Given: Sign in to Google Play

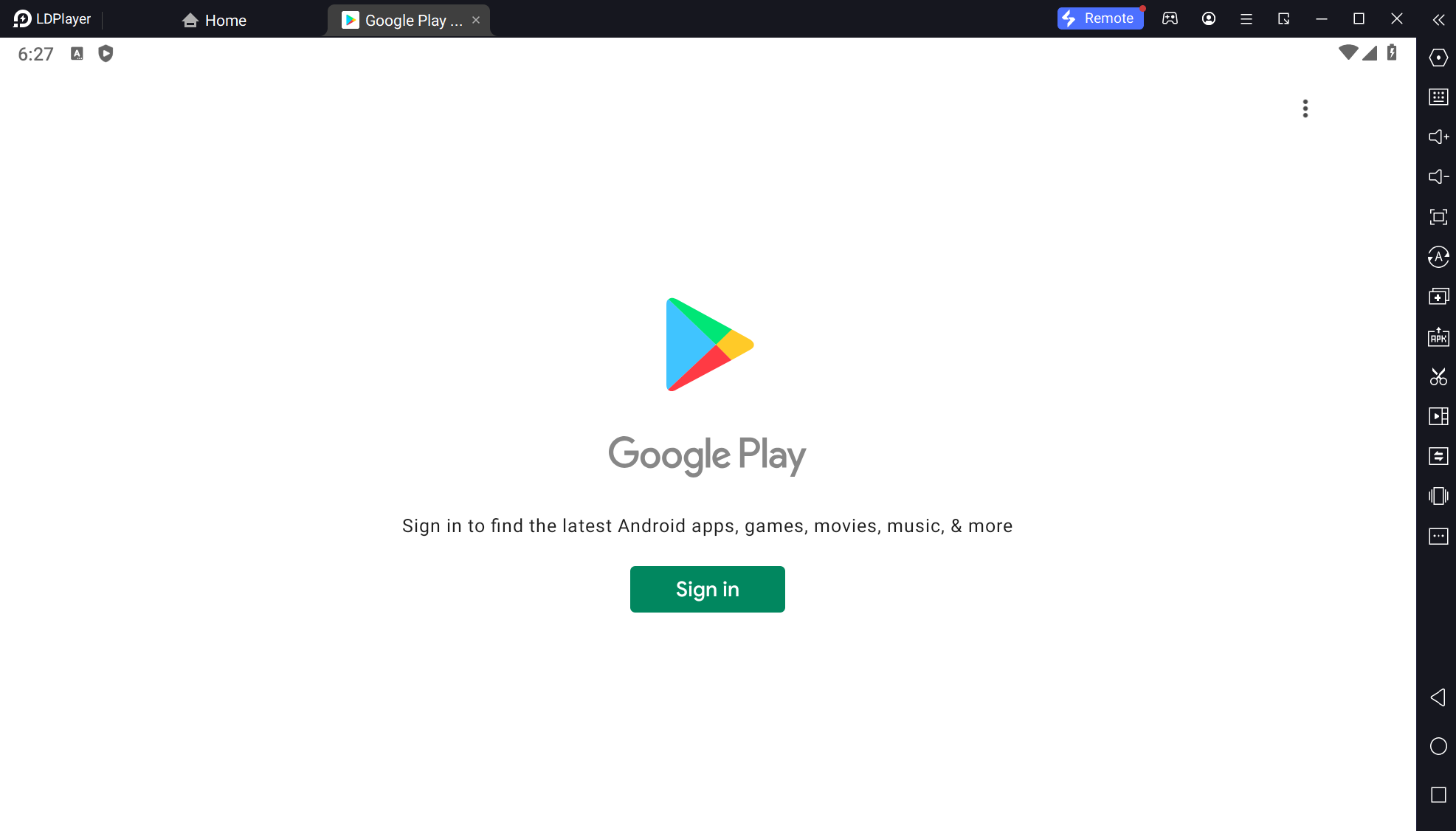Looking at the screenshot, I should (707, 589).
